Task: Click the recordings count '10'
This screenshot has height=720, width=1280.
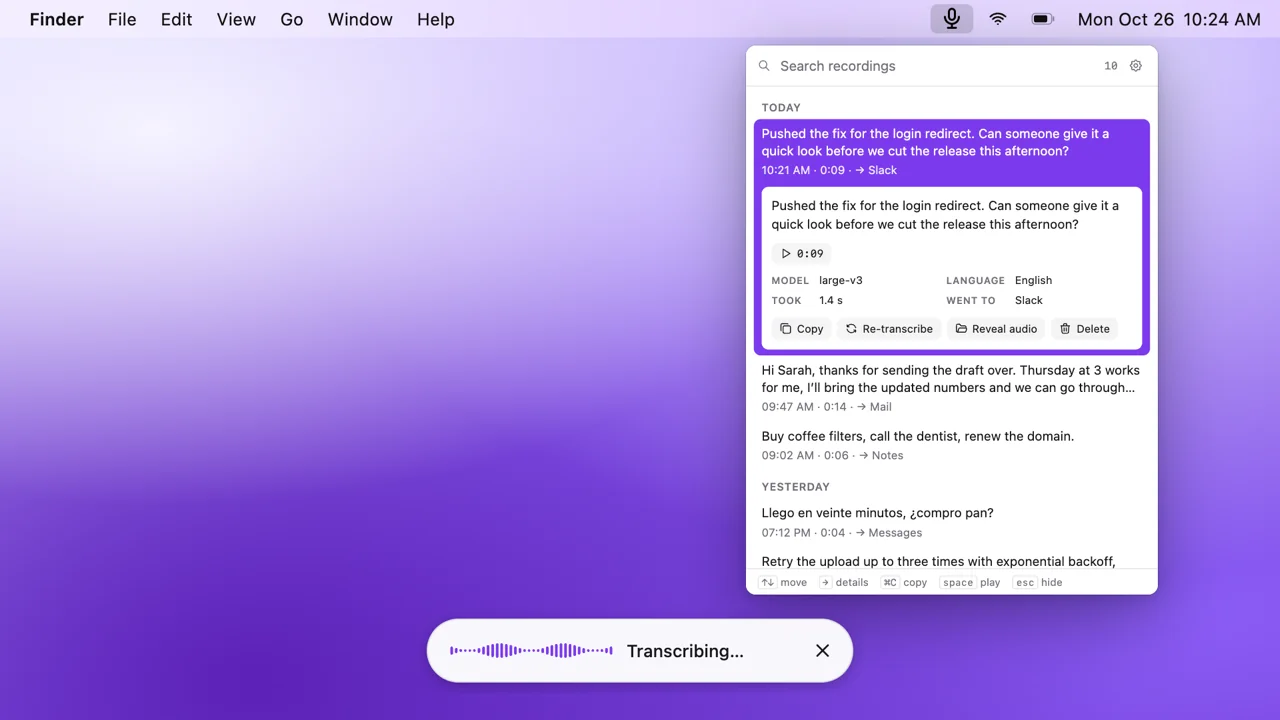Action: click(1111, 66)
